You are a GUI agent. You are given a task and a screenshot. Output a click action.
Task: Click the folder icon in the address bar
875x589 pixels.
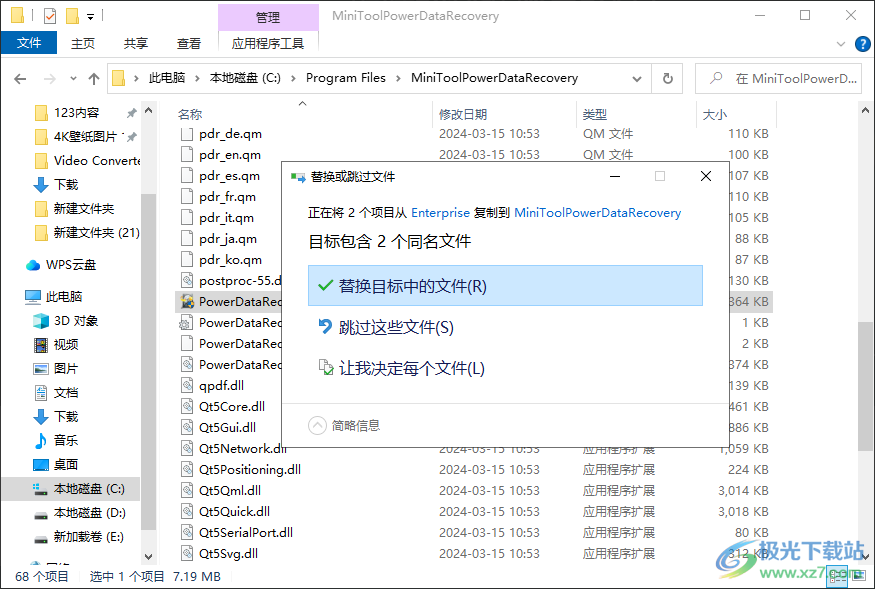[x=118, y=78]
